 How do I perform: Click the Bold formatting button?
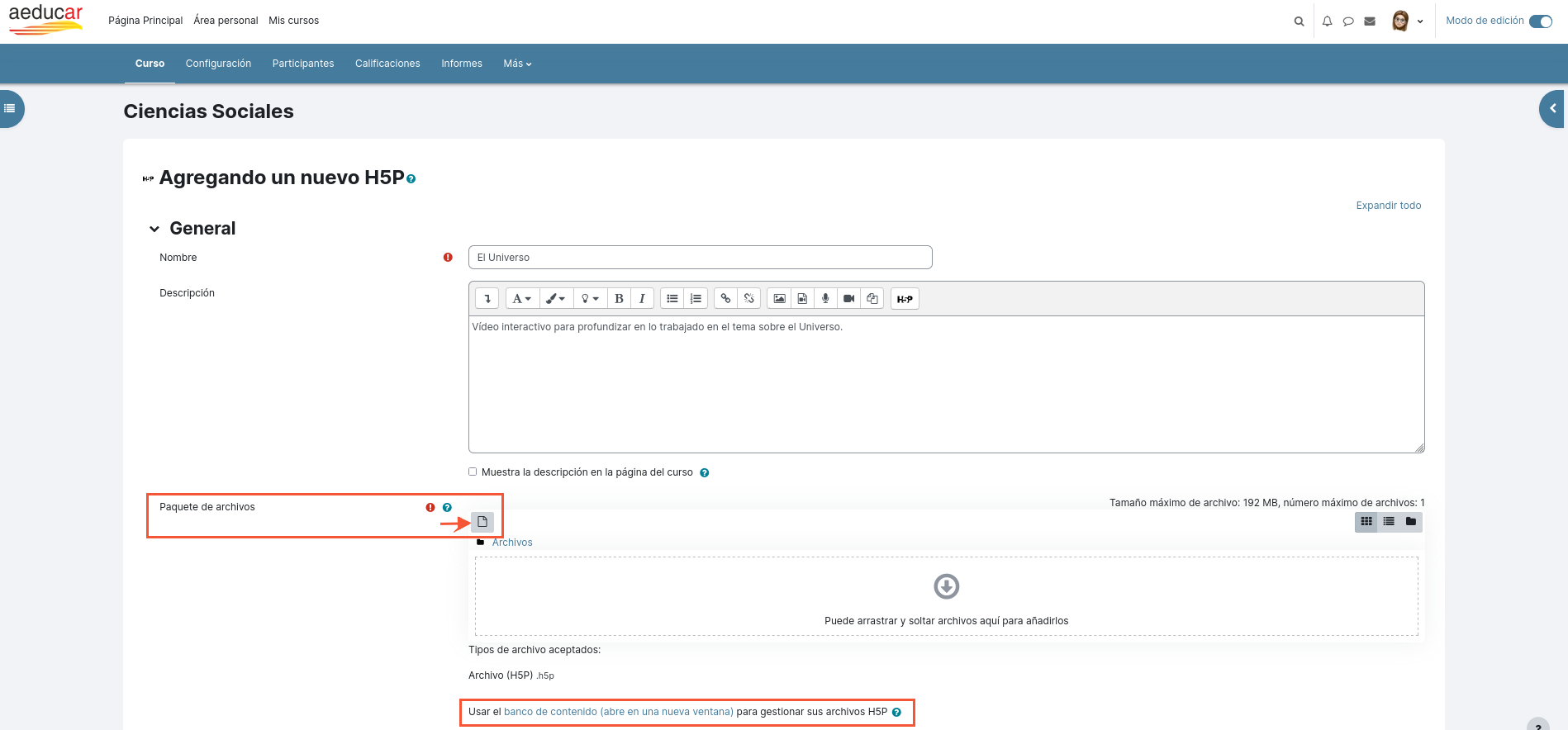(x=619, y=299)
